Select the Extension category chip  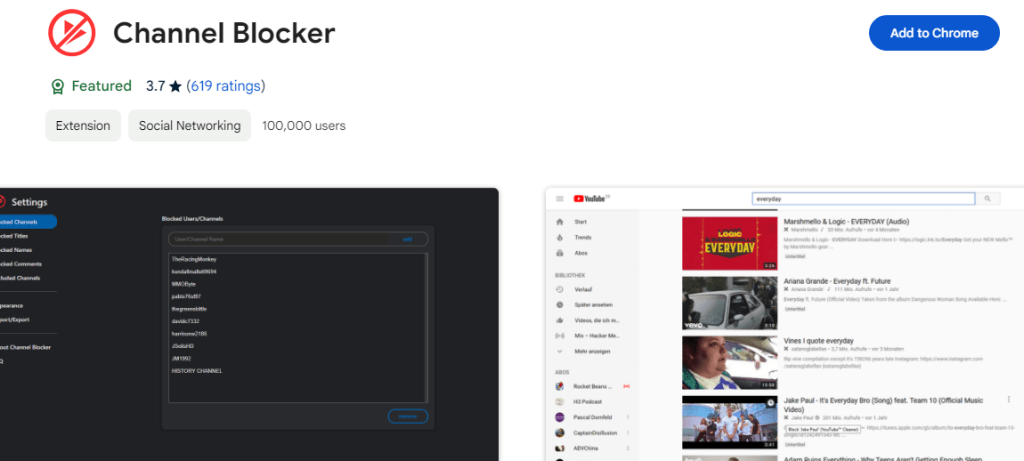click(x=83, y=125)
